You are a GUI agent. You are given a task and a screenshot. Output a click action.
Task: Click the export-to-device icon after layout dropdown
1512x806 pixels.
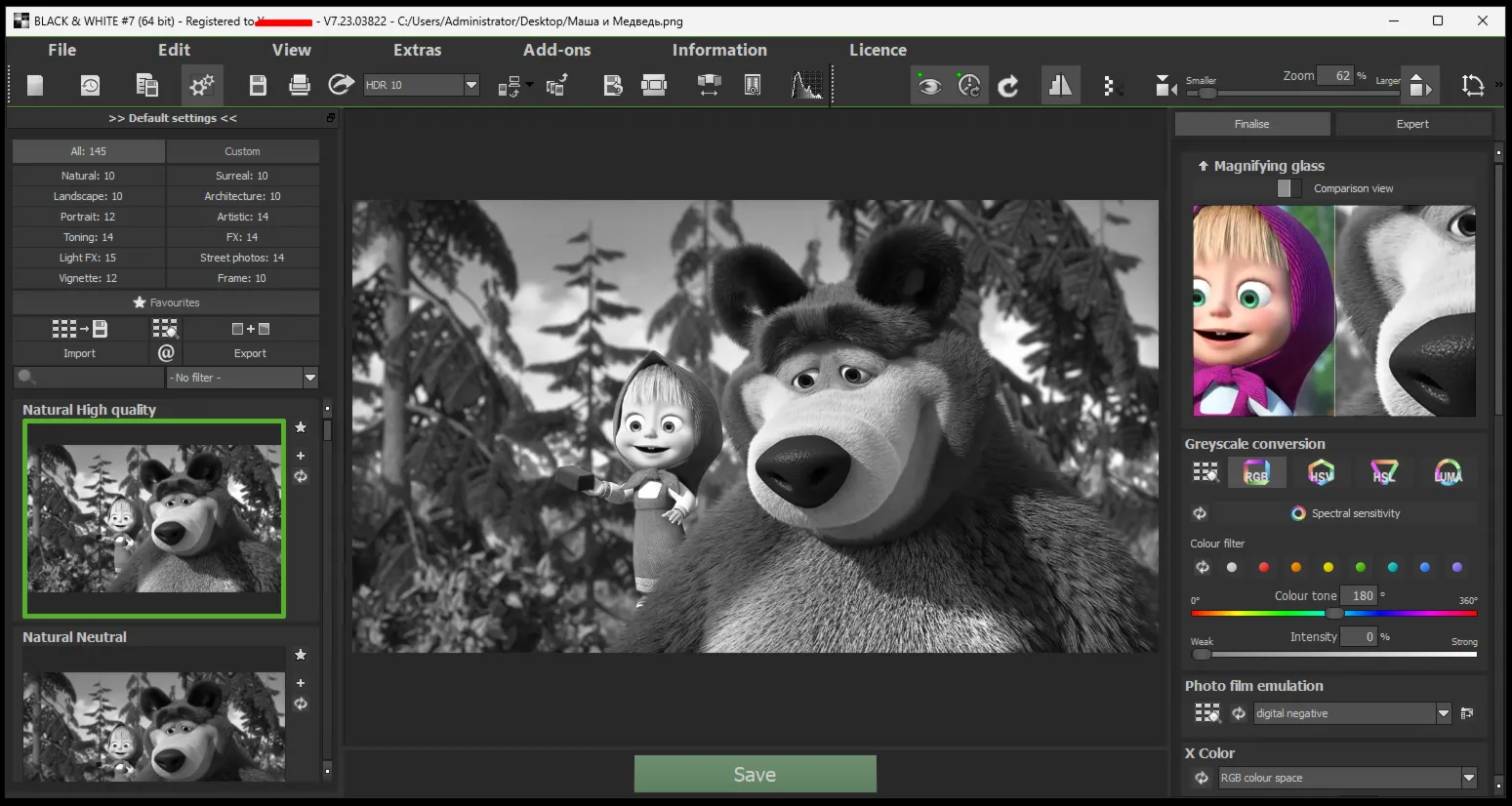[x=557, y=86]
